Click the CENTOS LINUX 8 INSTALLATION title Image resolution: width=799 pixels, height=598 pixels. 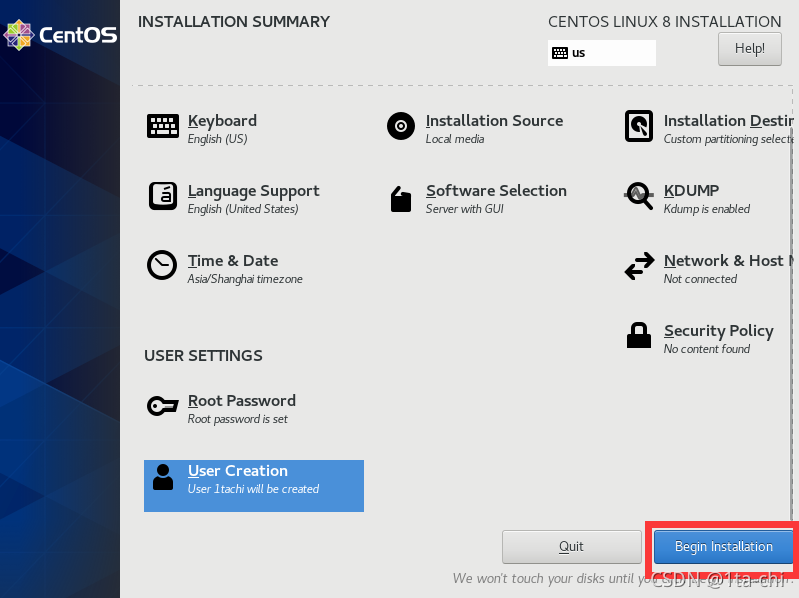664,22
